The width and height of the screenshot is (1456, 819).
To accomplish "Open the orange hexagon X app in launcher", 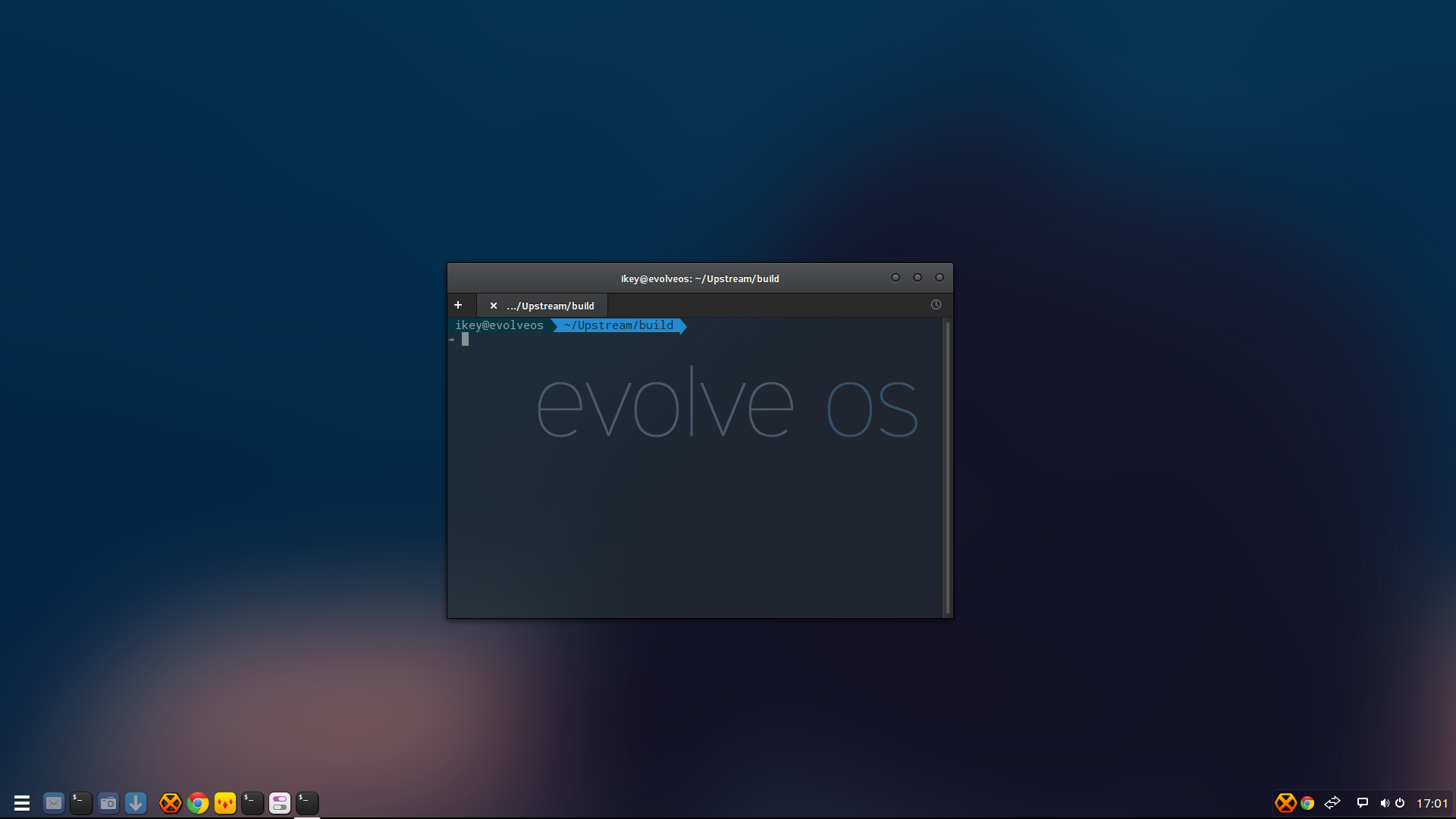I will (171, 803).
